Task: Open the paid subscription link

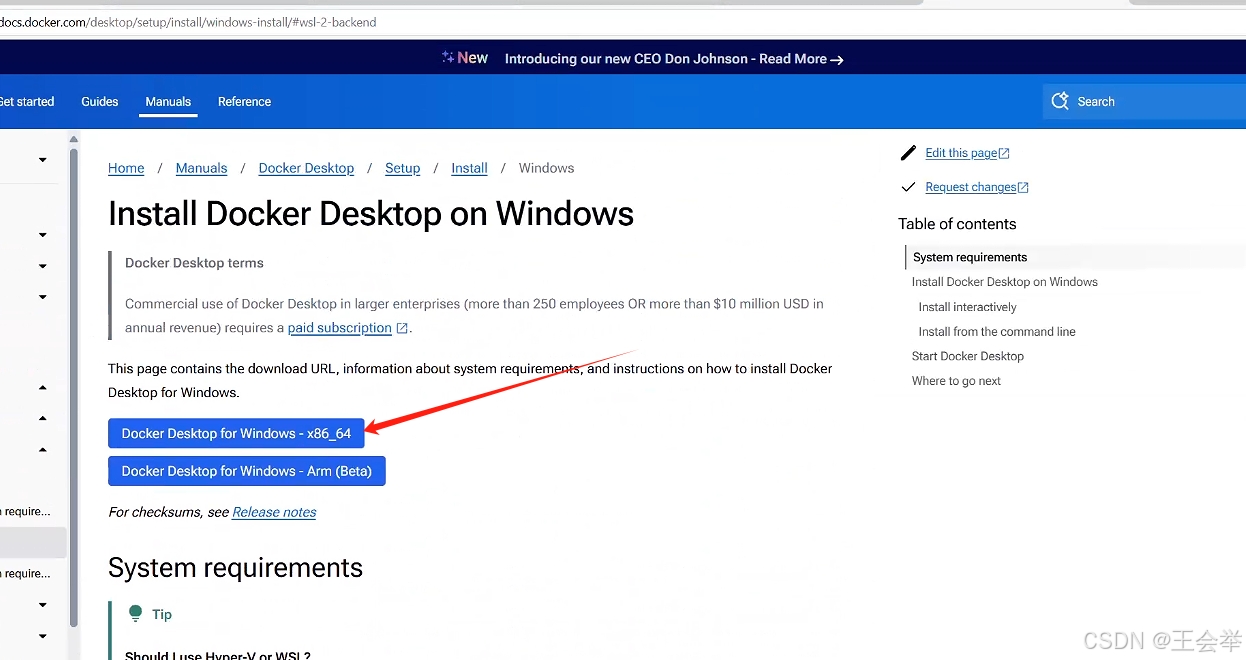Action: pyautogui.click(x=340, y=328)
